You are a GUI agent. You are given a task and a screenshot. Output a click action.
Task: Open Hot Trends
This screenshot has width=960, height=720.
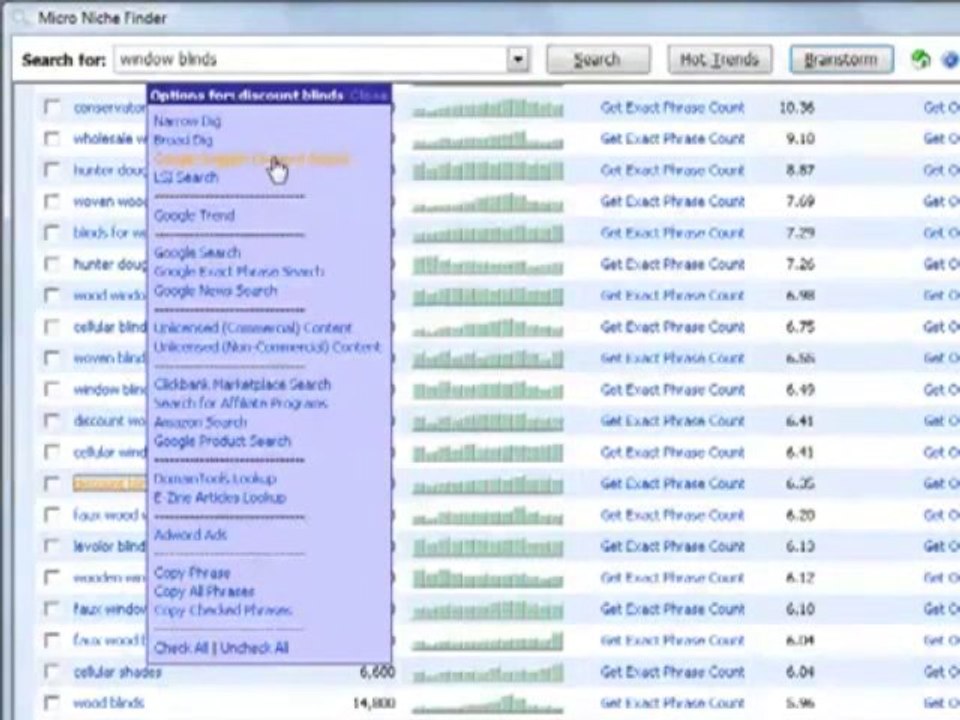[719, 59]
